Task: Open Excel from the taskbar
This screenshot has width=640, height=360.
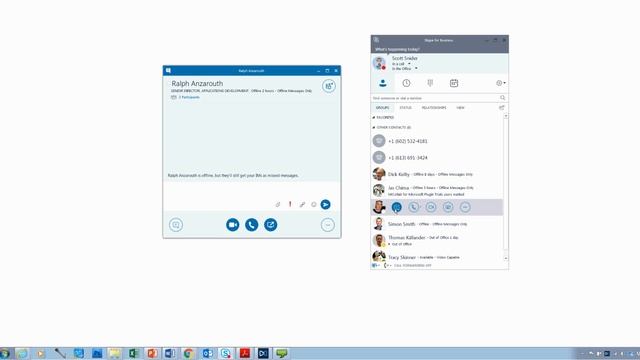Action: [133, 353]
